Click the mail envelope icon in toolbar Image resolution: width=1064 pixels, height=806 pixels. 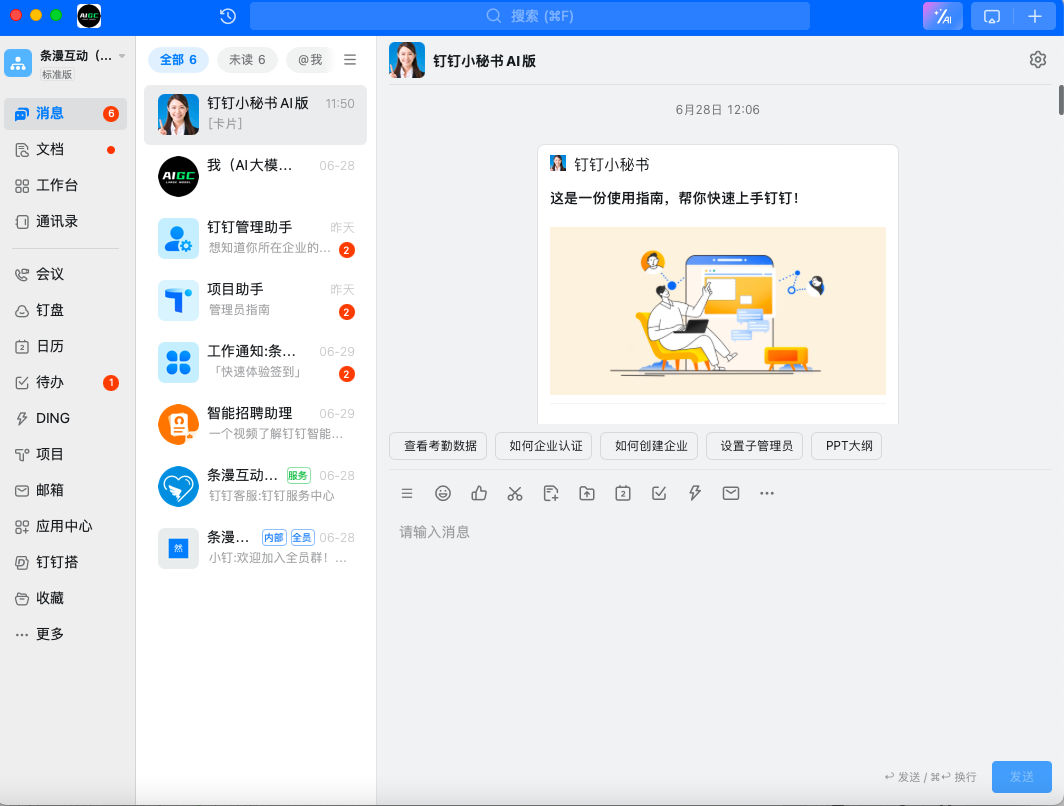pos(731,493)
